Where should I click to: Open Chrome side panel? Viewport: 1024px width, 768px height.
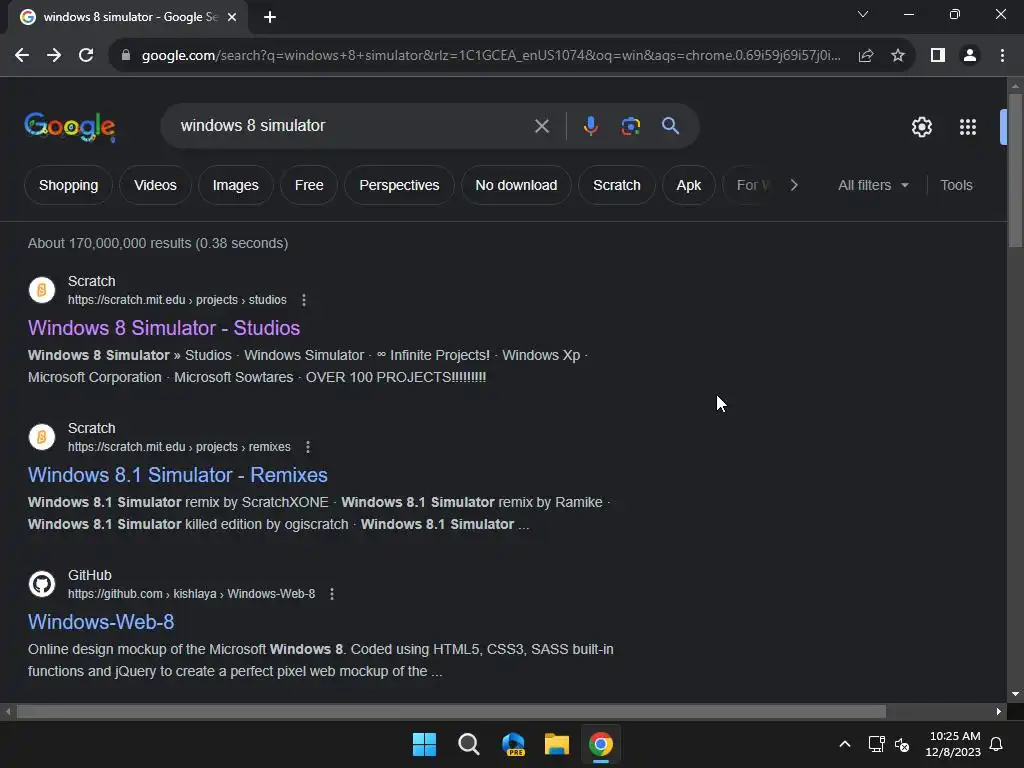coord(938,56)
